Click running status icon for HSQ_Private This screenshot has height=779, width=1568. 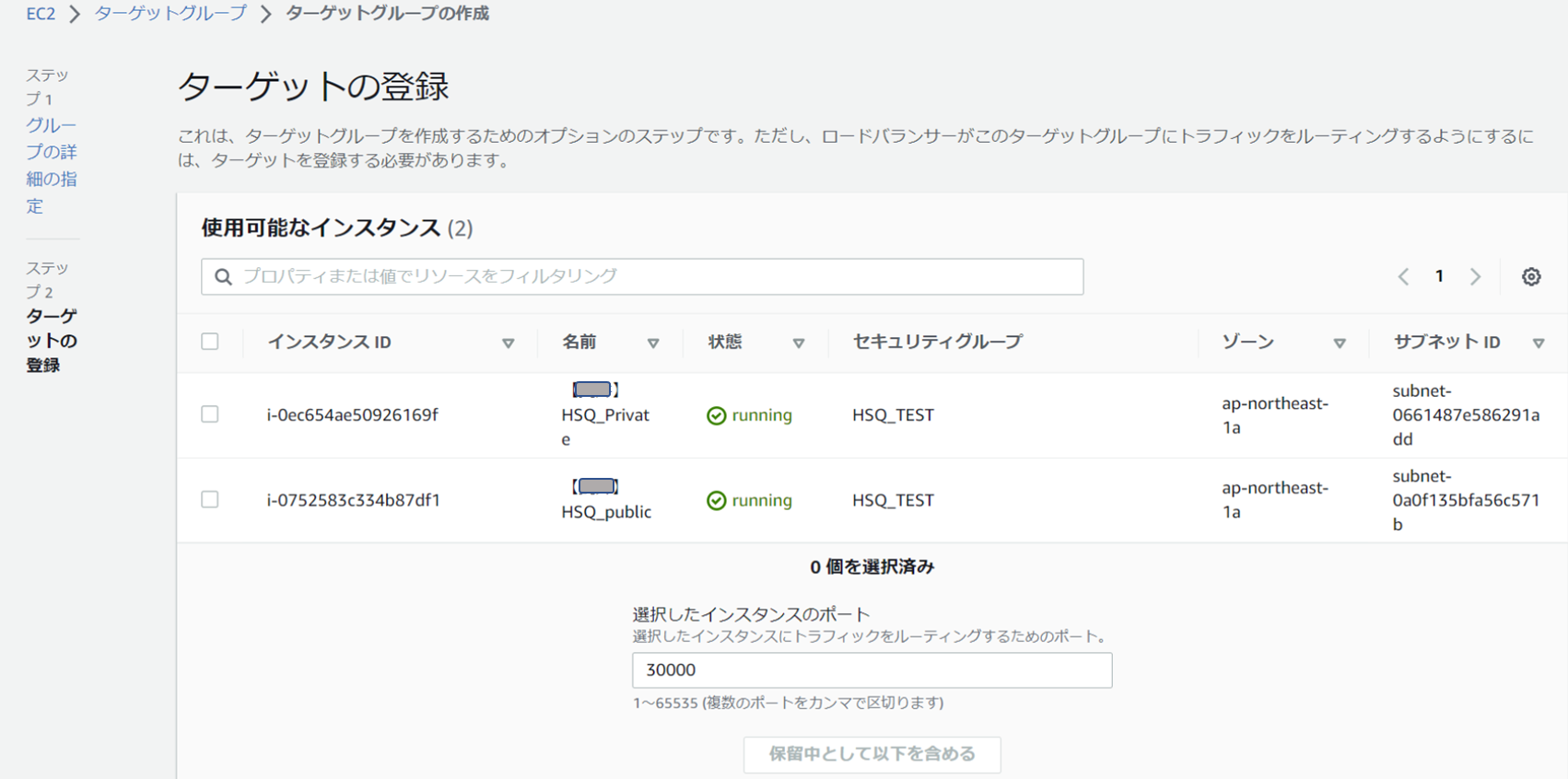pos(716,415)
